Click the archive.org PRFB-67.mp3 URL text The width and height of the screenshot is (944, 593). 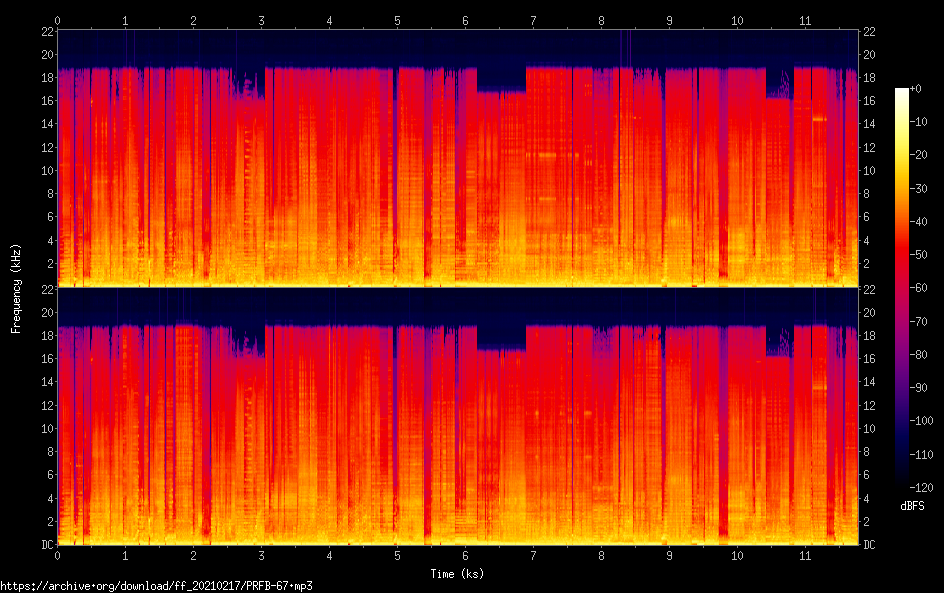157,586
